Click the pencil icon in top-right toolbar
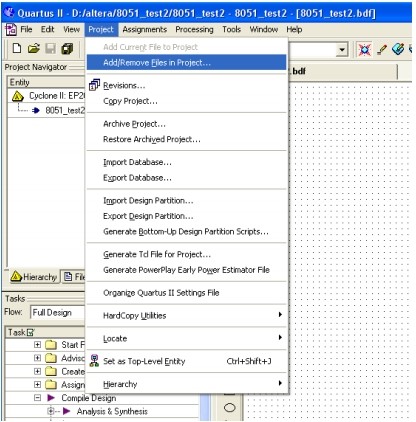416x422 pixels. click(x=381, y=50)
